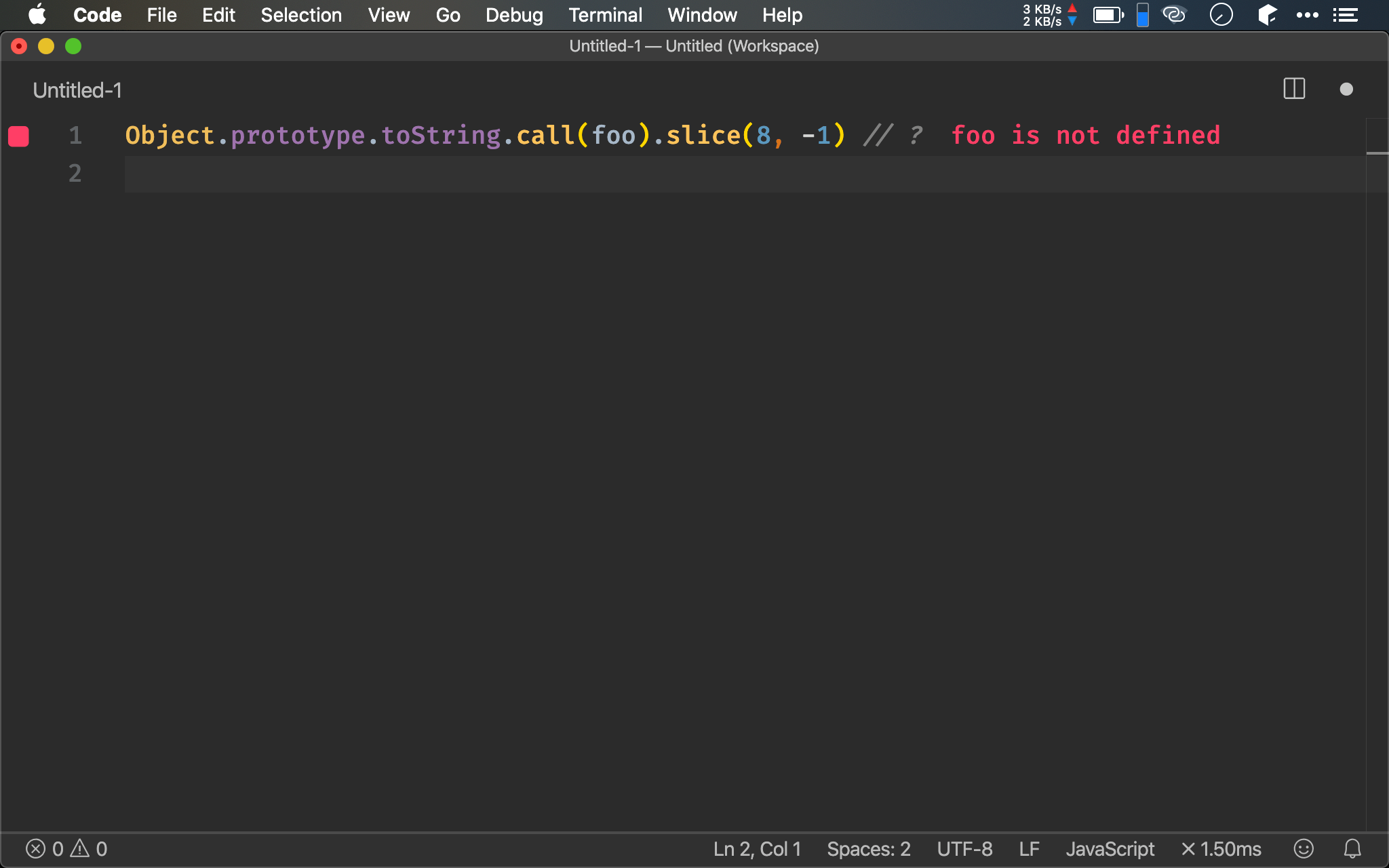Click the errors and warnings status indicator
Screen dimensions: 1389x868
click(66, 849)
